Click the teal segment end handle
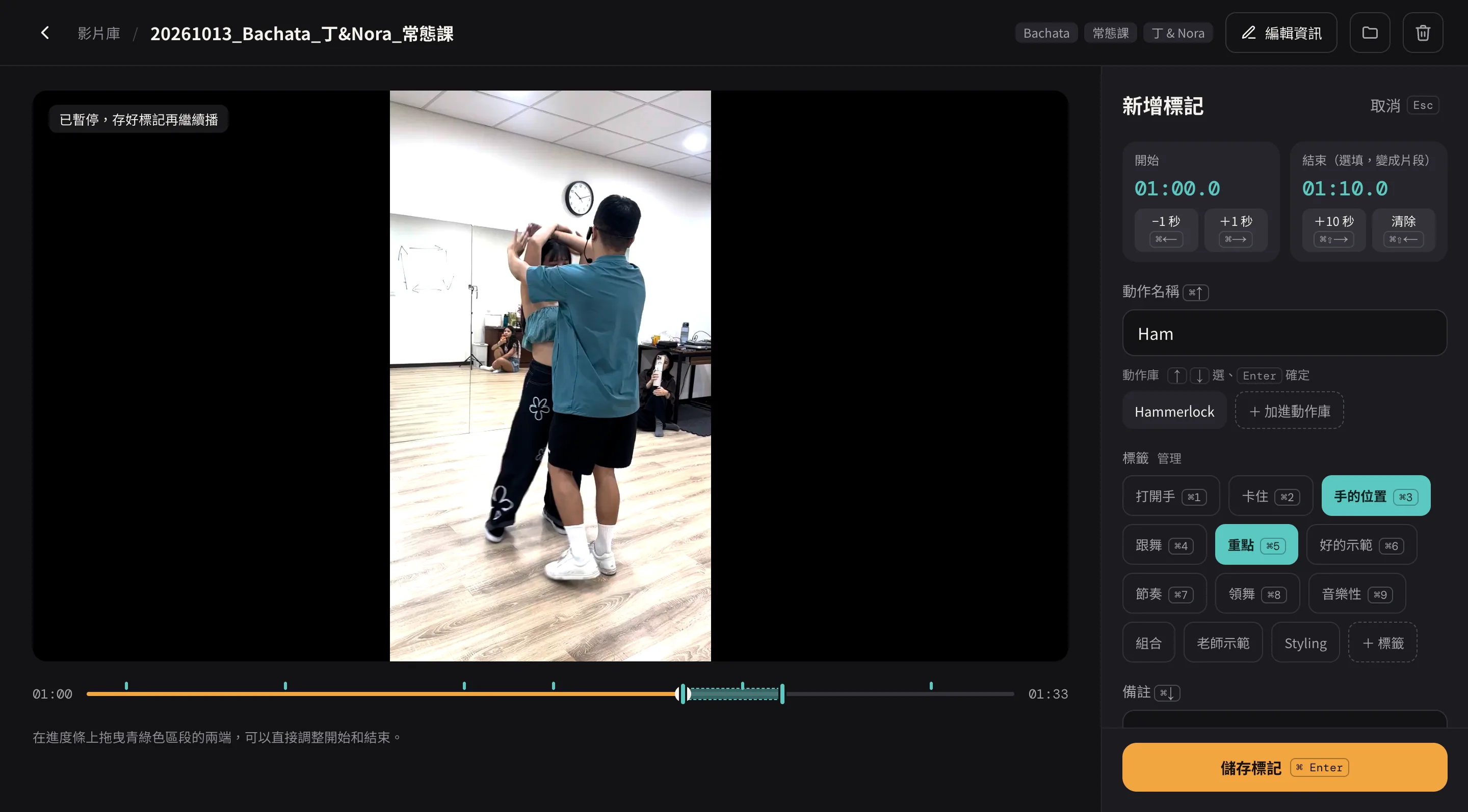Viewport: 1468px width, 812px height. [782, 693]
